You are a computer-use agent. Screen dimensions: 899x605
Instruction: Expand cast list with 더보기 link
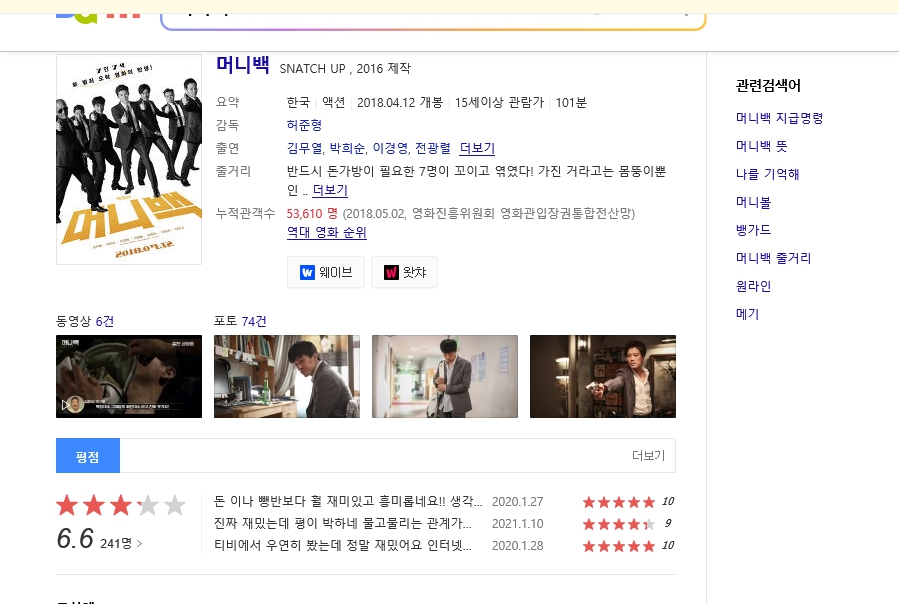477,148
